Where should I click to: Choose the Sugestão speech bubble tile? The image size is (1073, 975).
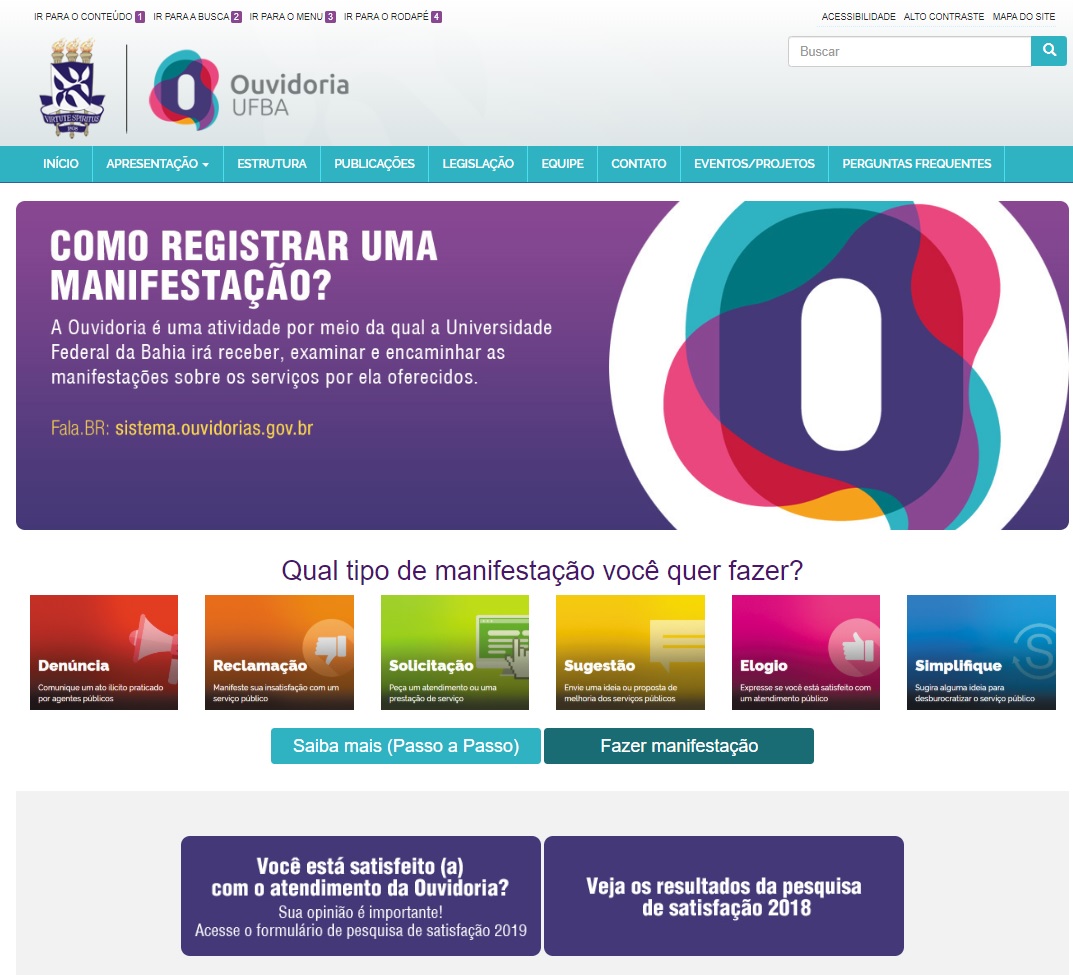point(630,652)
